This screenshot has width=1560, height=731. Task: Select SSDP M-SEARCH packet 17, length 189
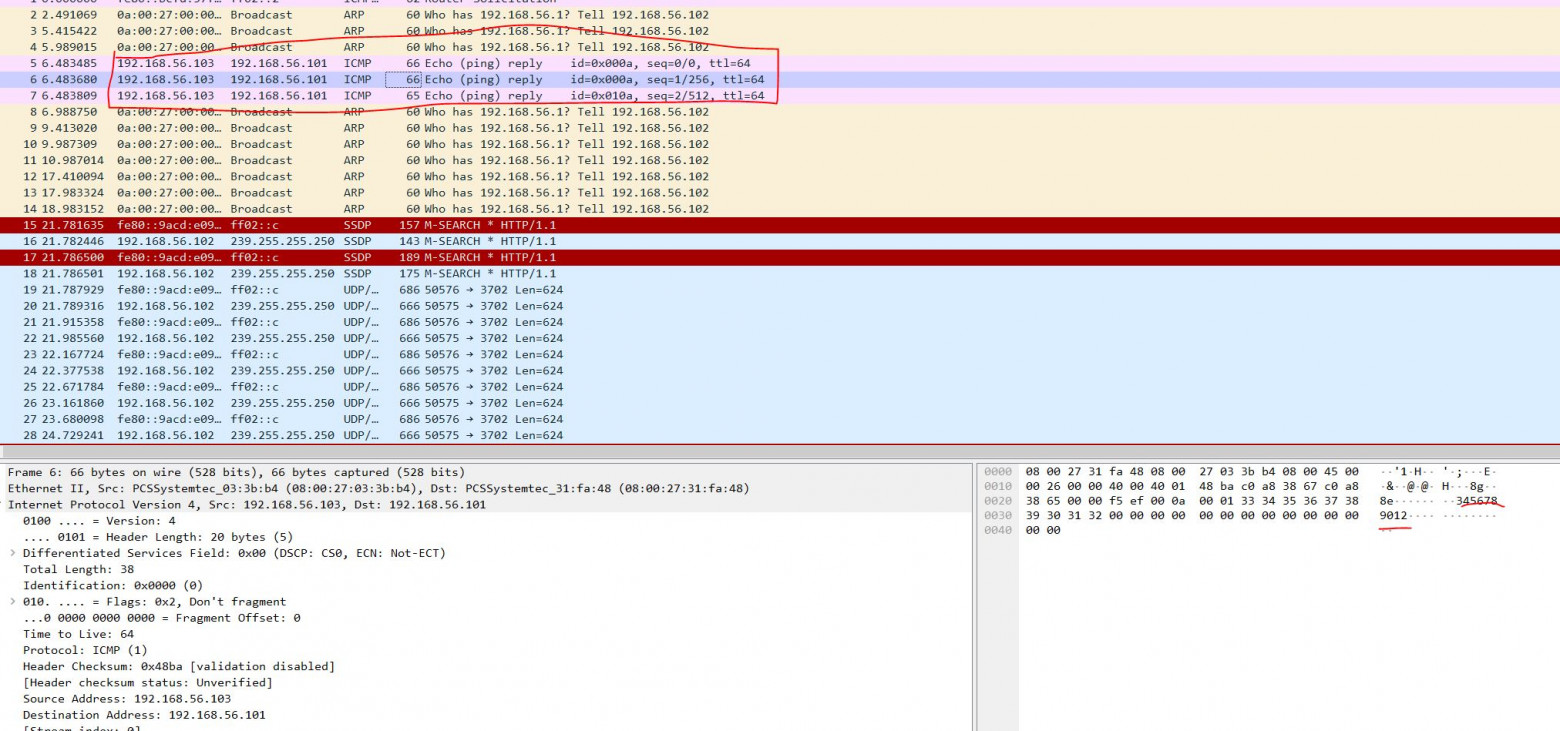coord(780,257)
